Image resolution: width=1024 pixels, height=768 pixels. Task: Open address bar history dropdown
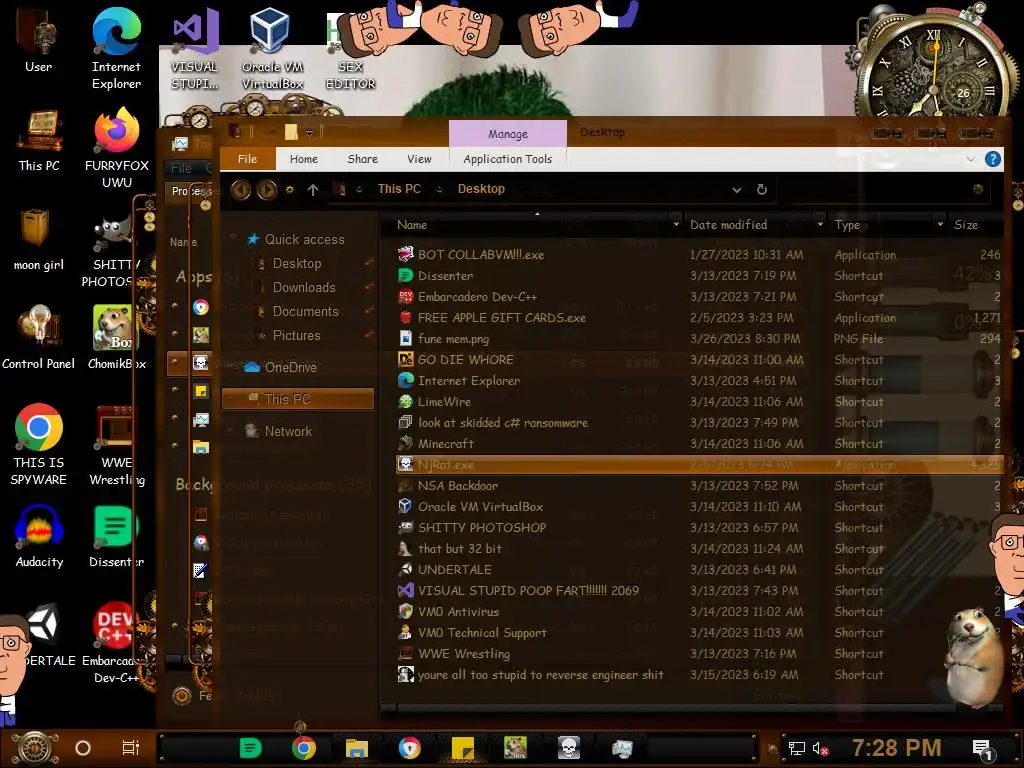click(x=737, y=190)
